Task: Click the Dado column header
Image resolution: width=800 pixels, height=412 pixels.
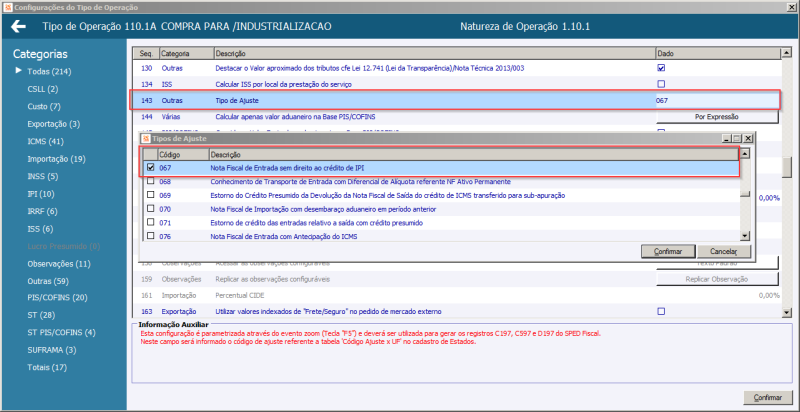Action: pos(718,53)
